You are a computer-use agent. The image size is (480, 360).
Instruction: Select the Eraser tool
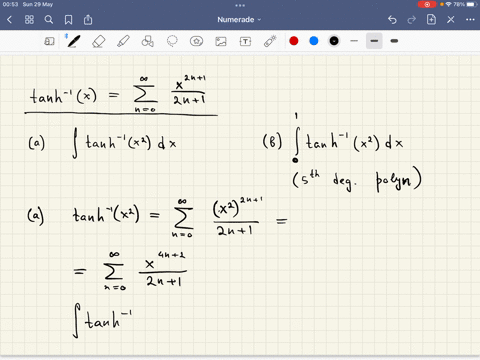99,41
